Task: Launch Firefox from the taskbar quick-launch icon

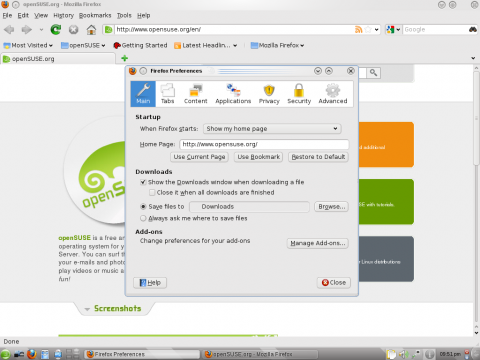Action: 32,354
